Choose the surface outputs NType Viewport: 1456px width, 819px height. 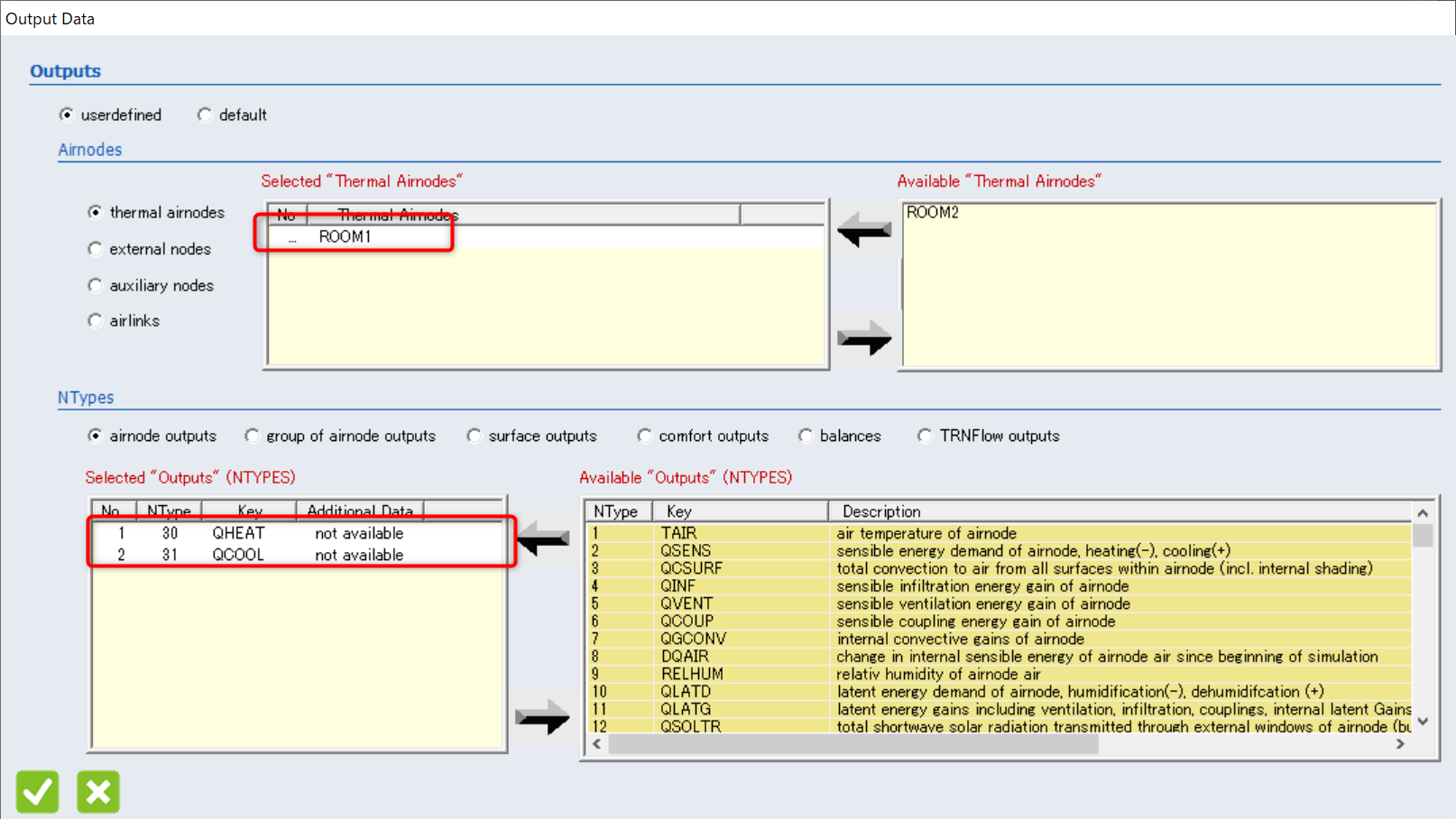pos(475,437)
